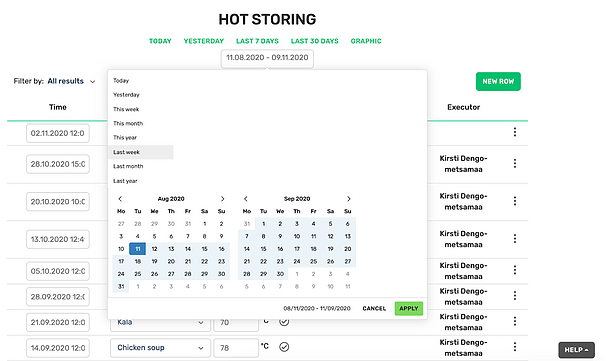Open the HELP widget

pyautogui.click(x=576, y=350)
